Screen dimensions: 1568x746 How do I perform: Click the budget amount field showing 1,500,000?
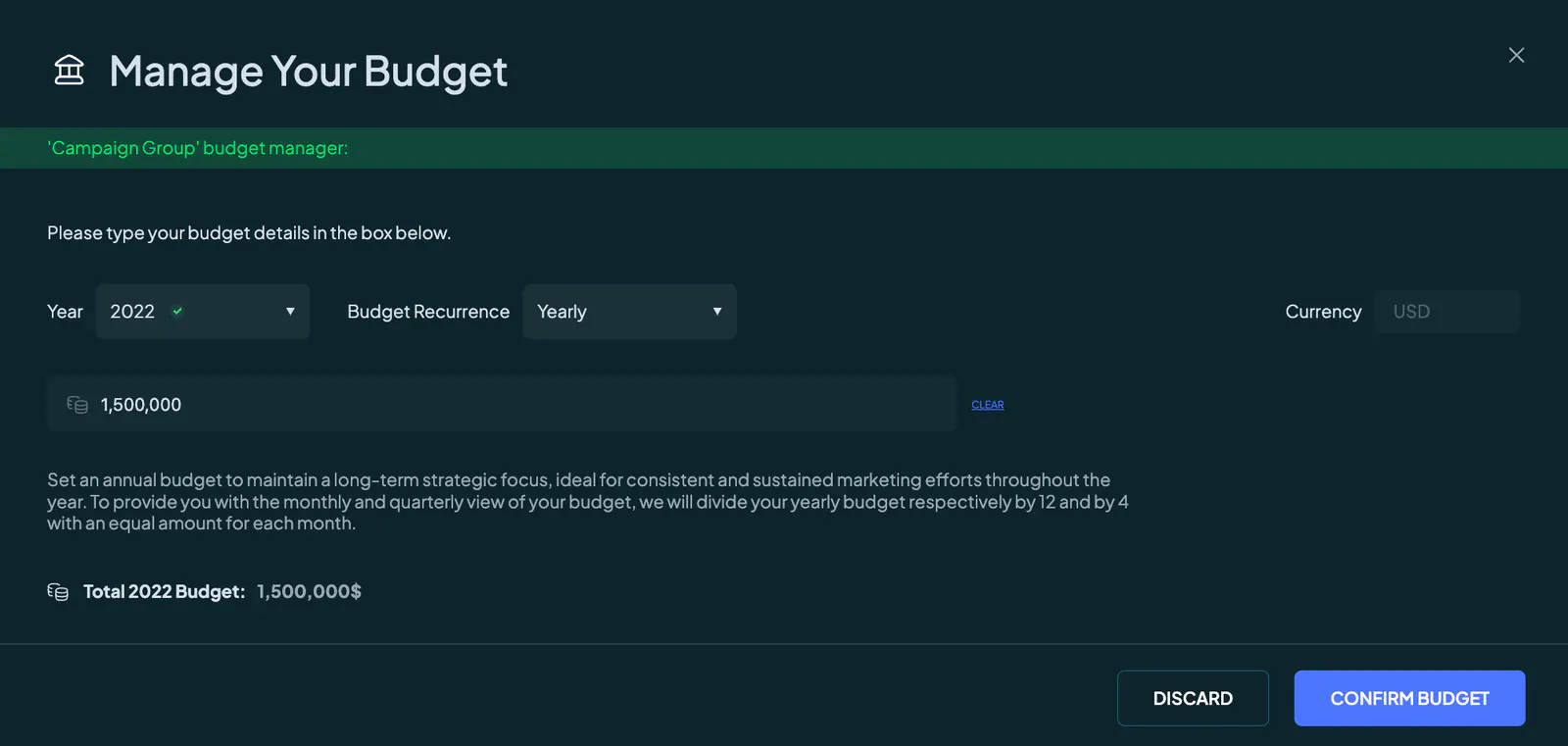502,404
